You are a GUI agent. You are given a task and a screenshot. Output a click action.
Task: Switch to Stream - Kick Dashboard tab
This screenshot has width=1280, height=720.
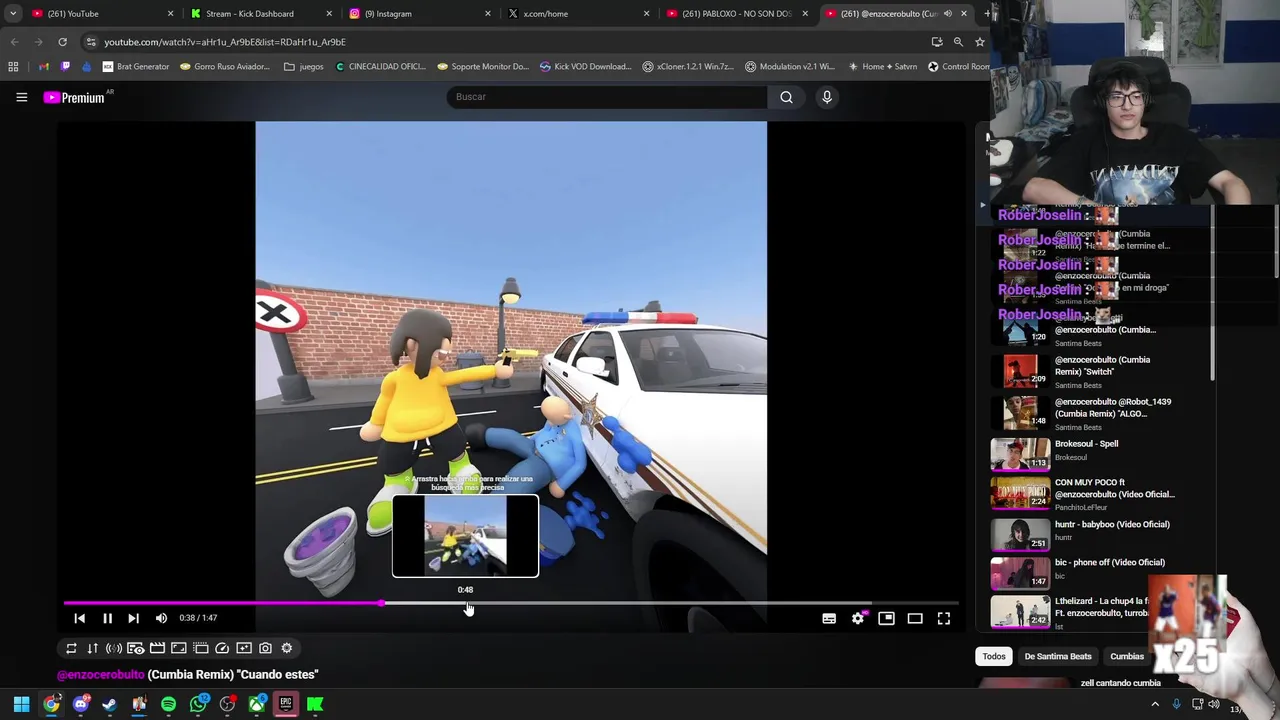262,14
